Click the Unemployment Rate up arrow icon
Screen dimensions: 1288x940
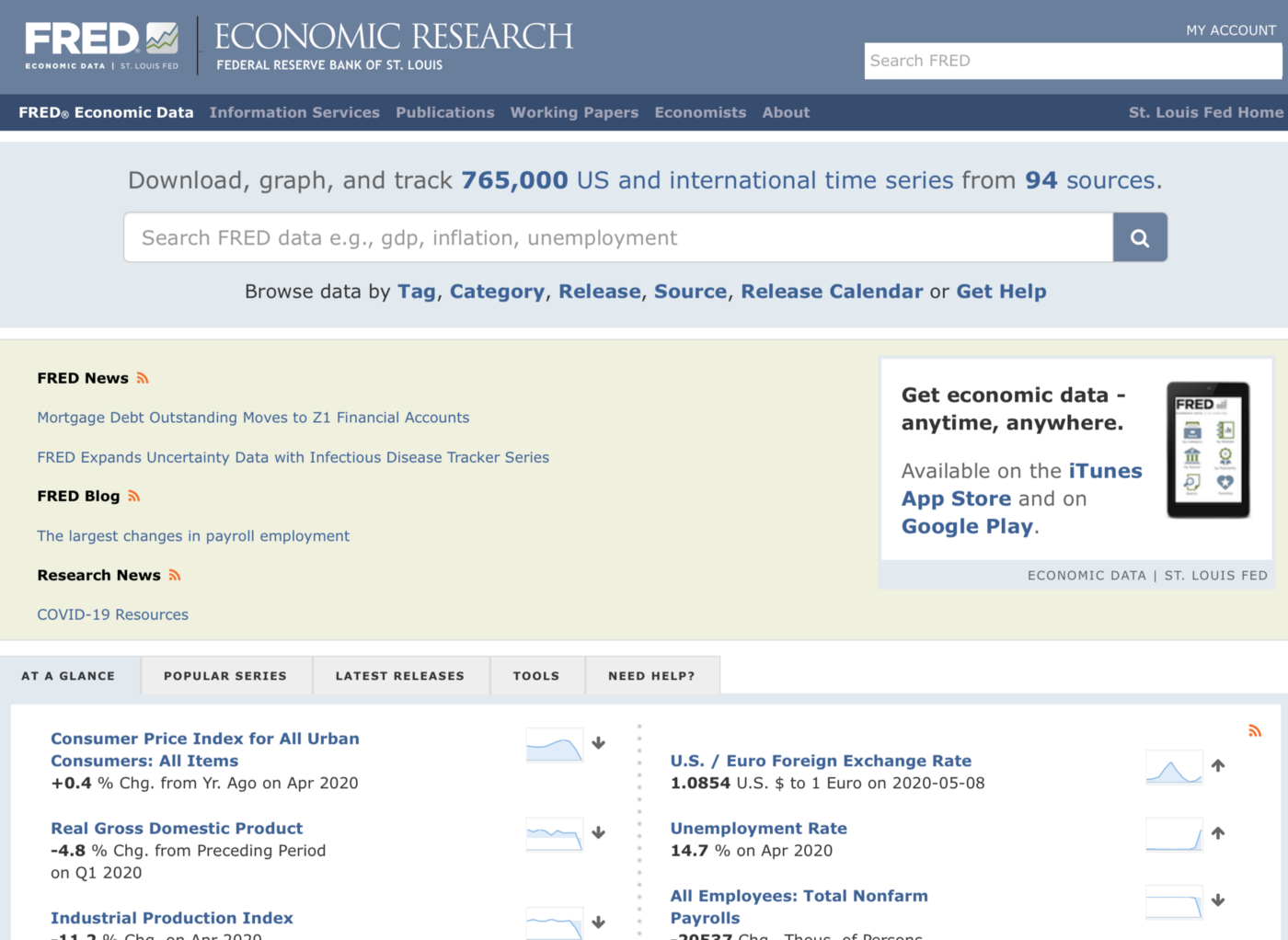click(1218, 833)
